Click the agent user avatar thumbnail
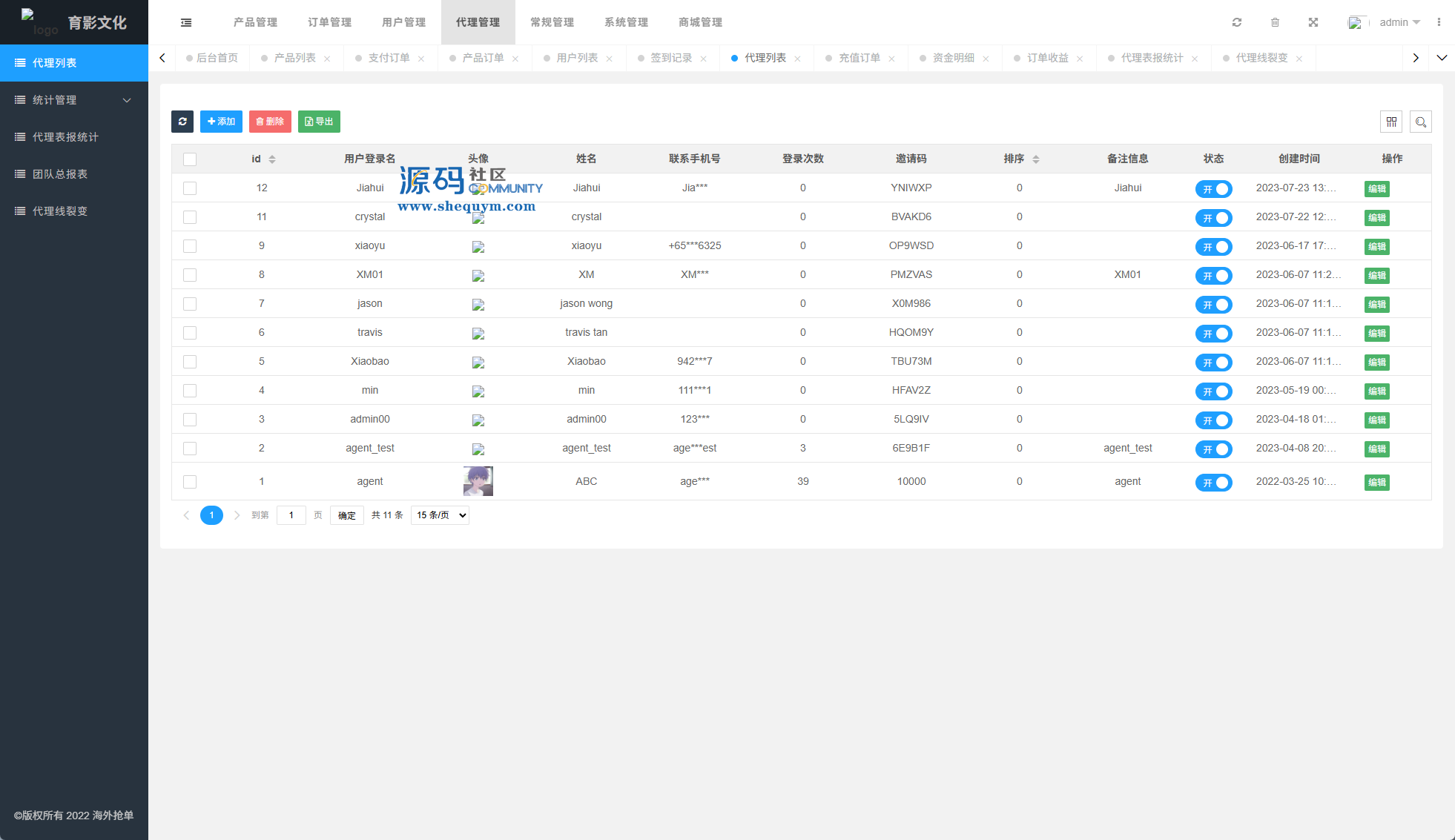Viewport: 1455px width, 840px height. click(x=478, y=481)
